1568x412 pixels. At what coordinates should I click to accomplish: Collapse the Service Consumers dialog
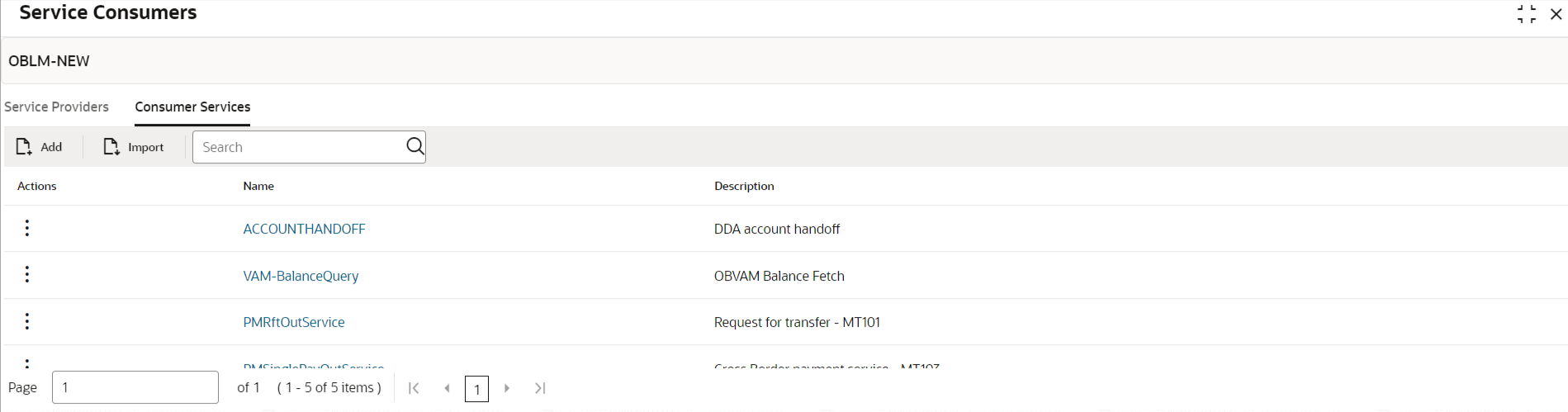pyautogui.click(x=1527, y=14)
